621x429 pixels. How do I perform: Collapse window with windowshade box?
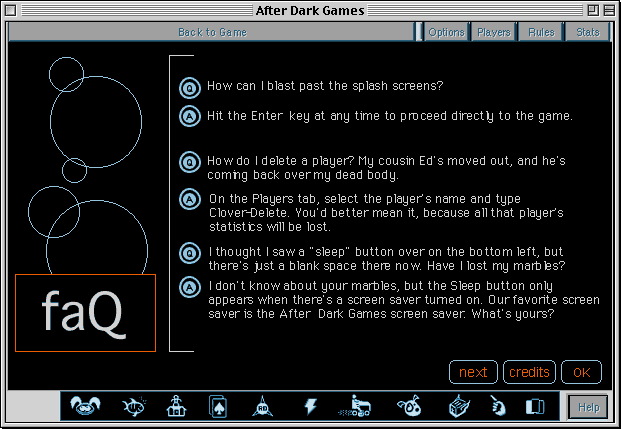pyautogui.click(x=609, y=10)
